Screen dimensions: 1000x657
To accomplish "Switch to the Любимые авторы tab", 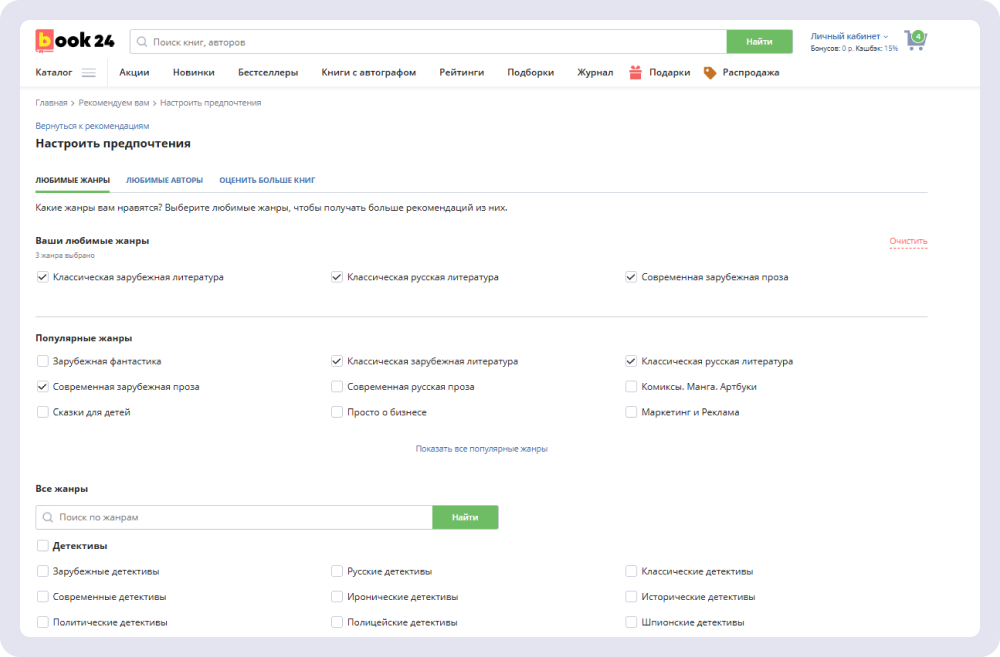I will (164, 180).
